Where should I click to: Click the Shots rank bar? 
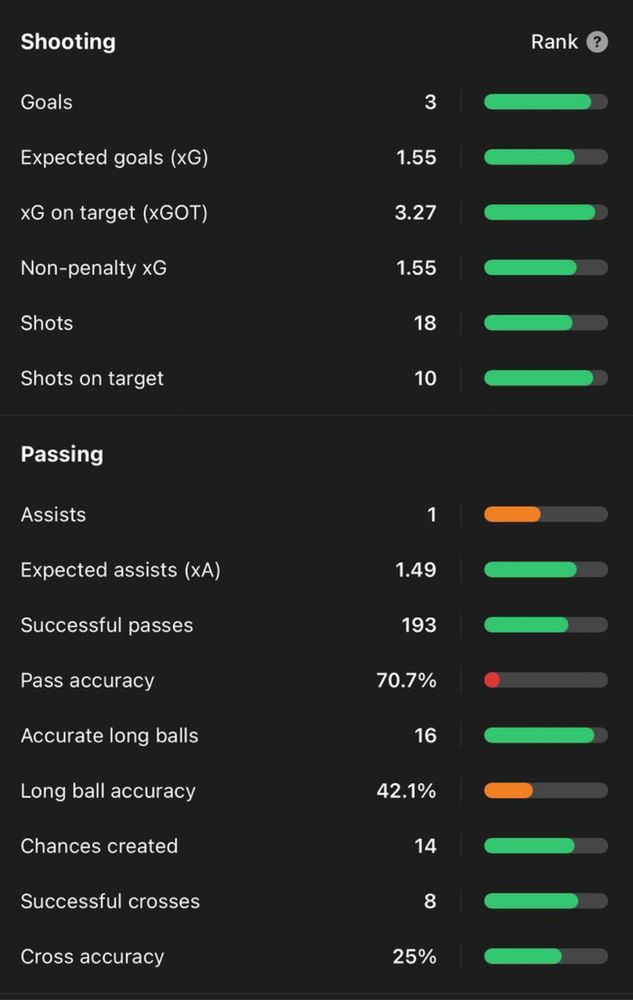[x=546, y=323]
